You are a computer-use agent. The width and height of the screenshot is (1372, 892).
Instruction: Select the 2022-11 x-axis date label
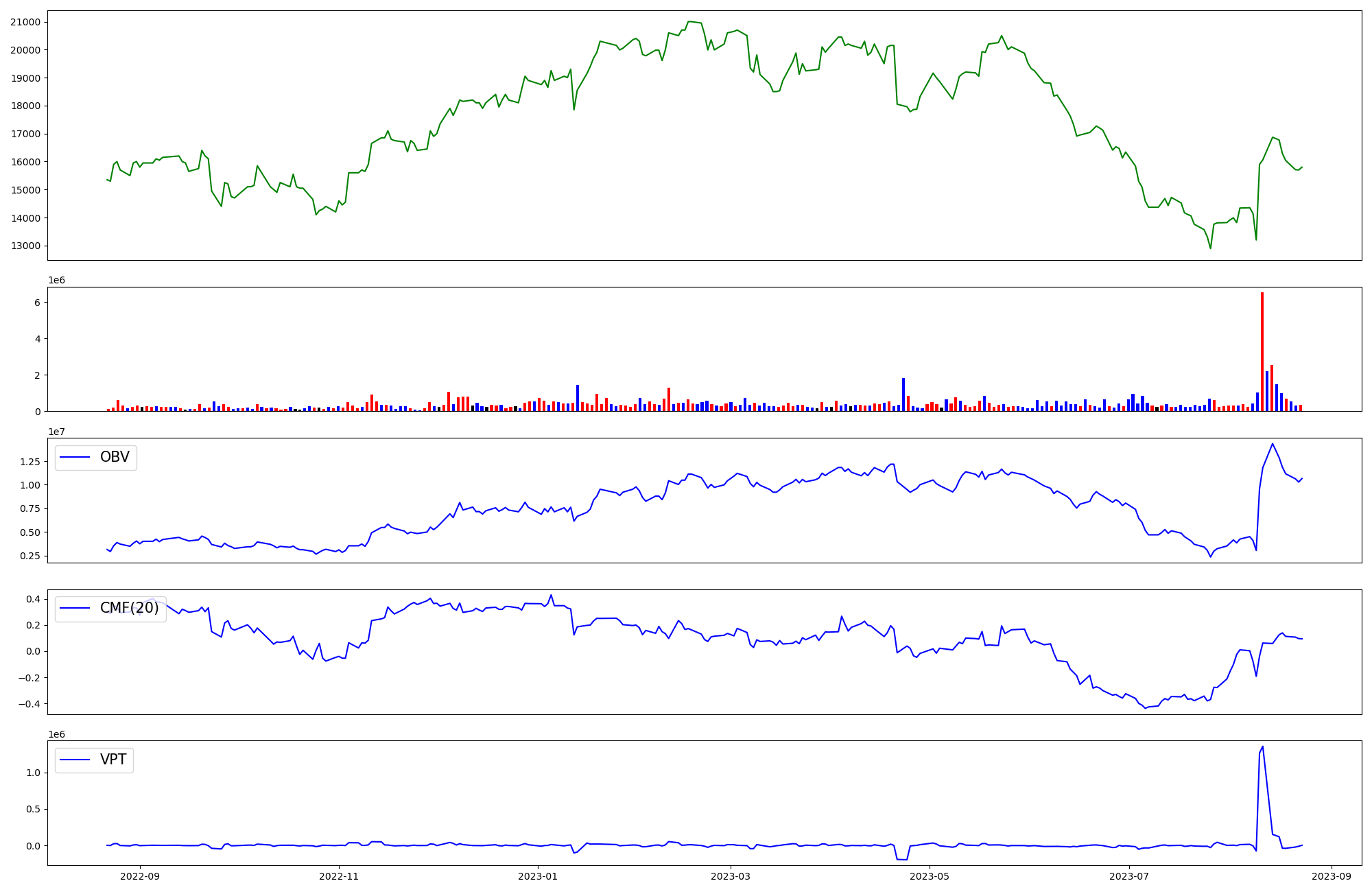click(339, 876)
